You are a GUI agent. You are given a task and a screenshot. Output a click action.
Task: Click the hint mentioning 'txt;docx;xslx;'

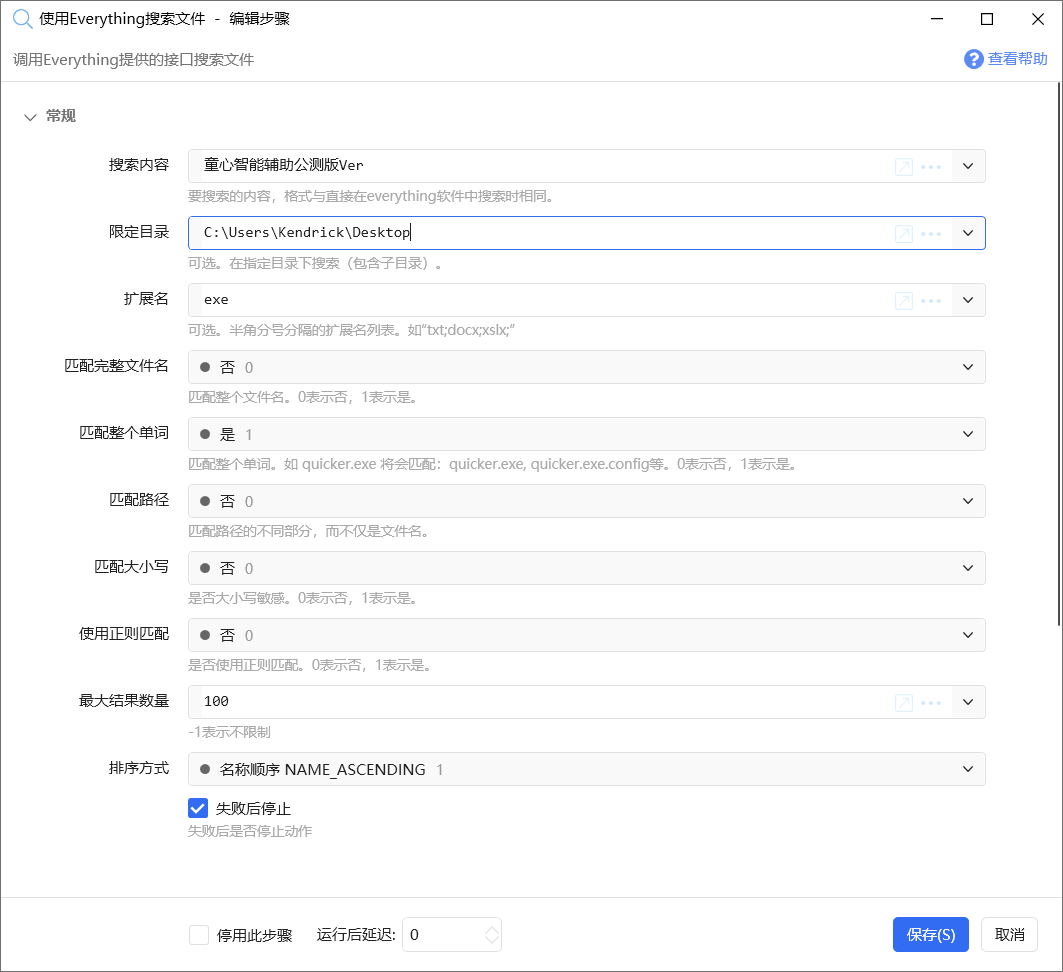352,330
